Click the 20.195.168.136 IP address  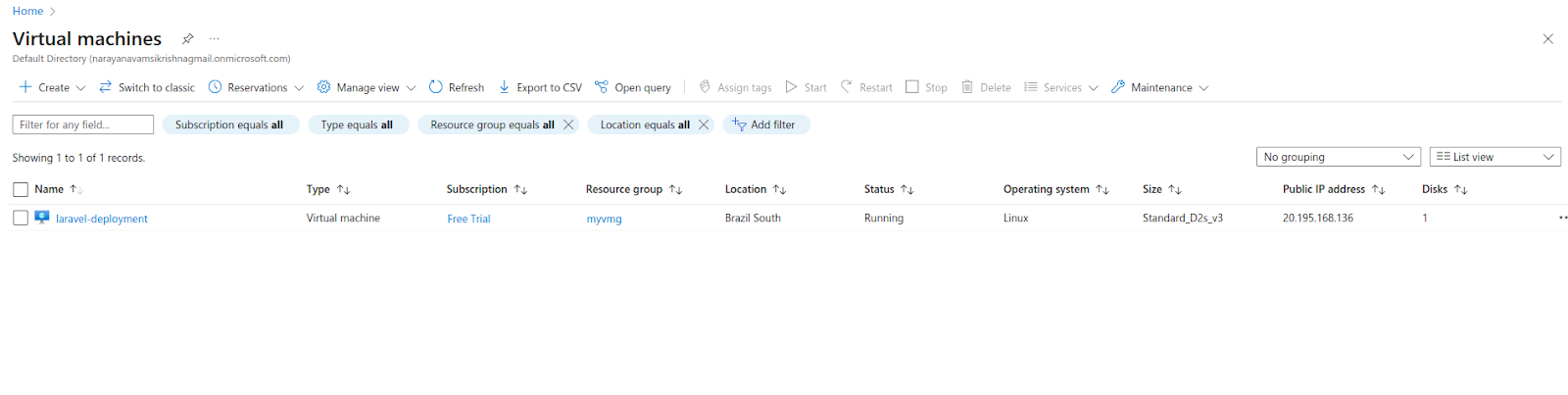(1318, 218)
